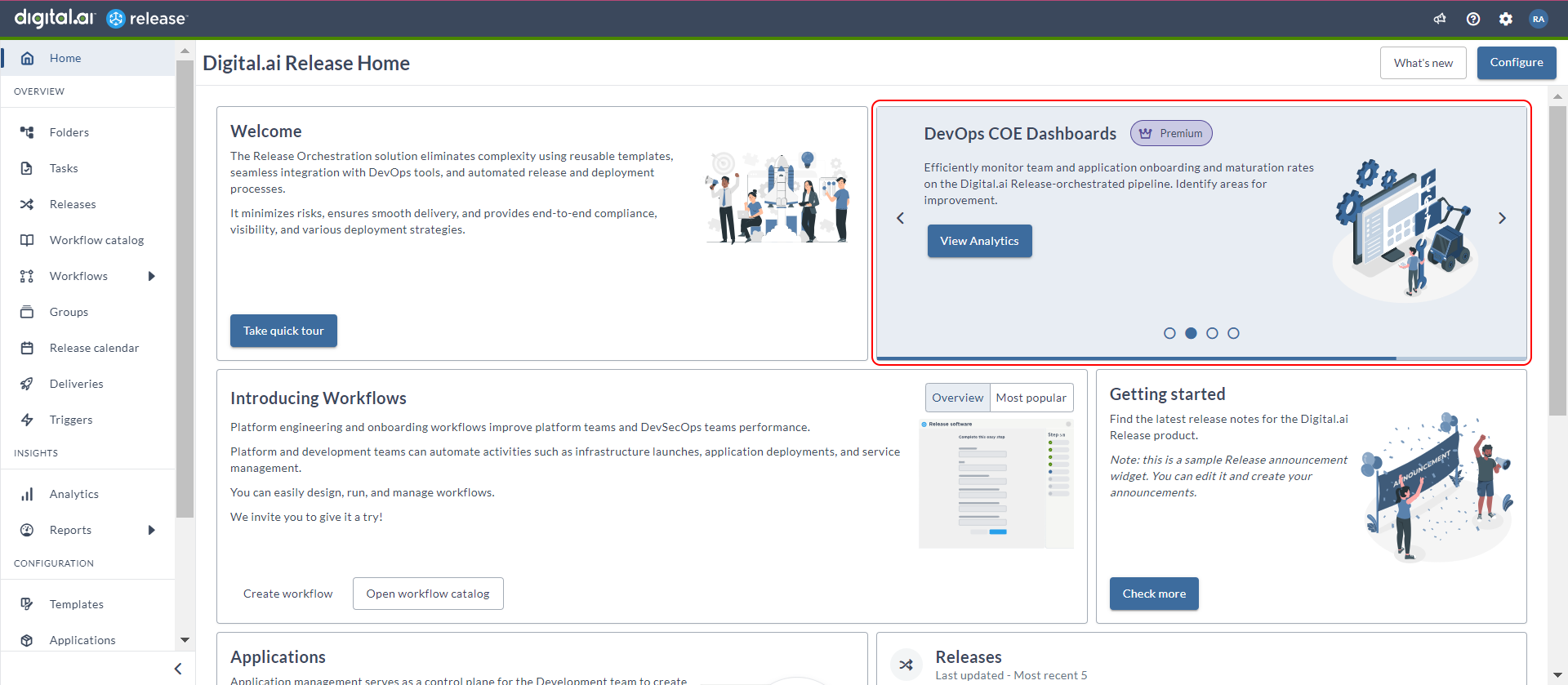Select the first carousel dot

[x=1169, y=333]
